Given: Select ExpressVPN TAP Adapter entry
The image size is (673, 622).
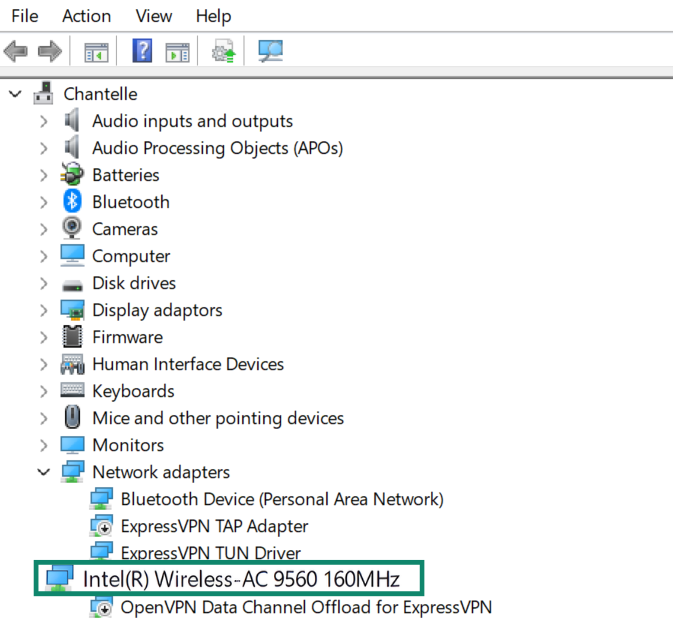Looking at the screenshot, I should (x=214, y=527).
